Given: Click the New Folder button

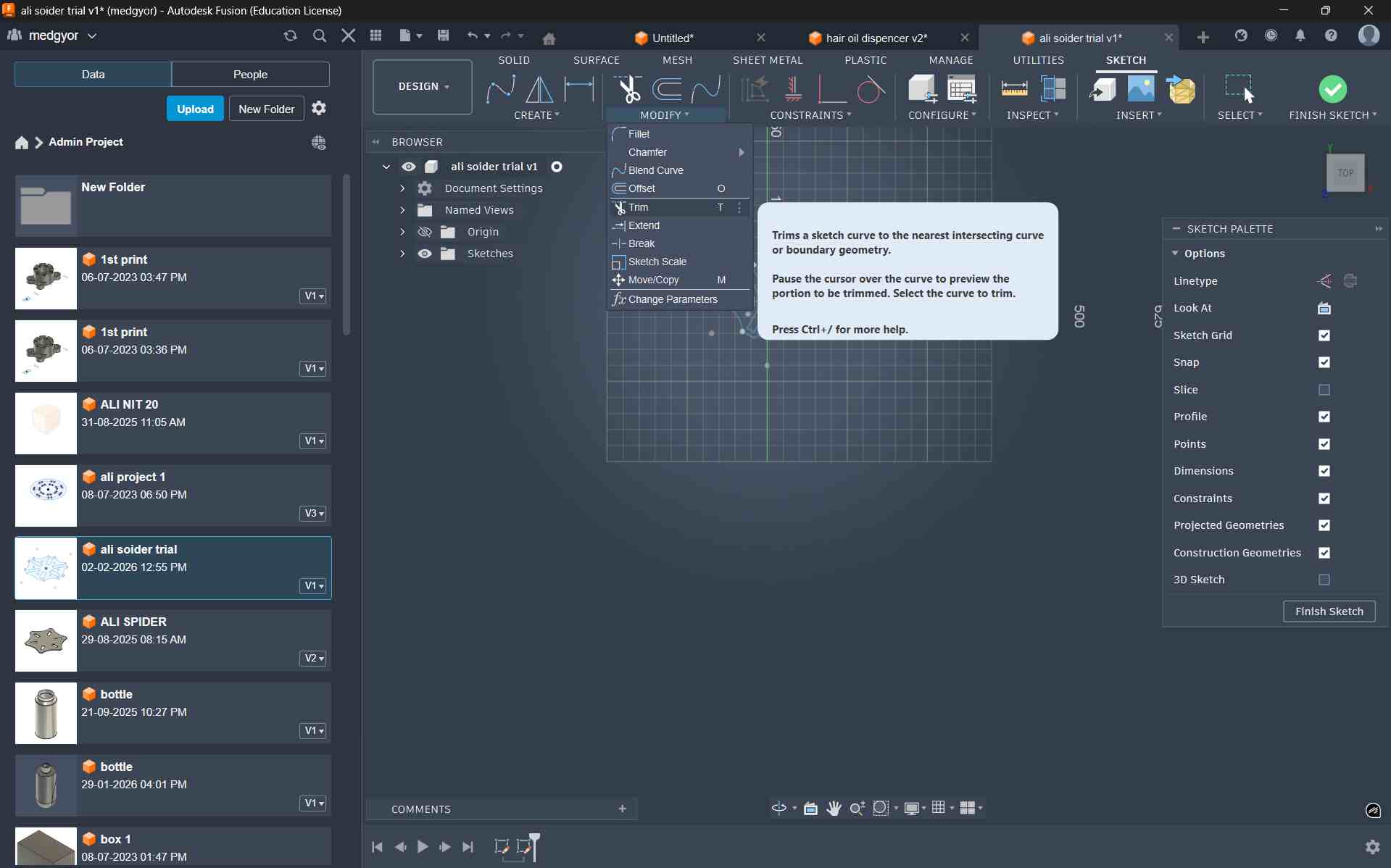Looking at the screenshot, I should click(x=266, y=109).
